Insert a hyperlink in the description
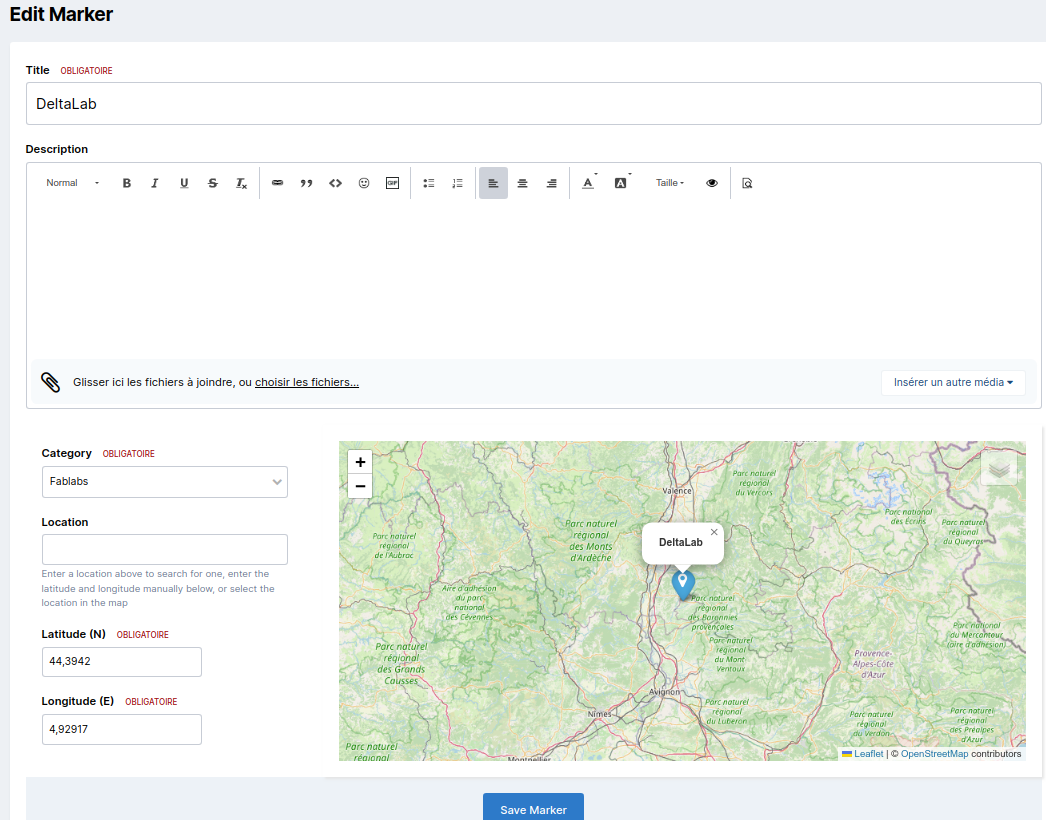This screenshot has height=820, width=1046. point(278,183)
